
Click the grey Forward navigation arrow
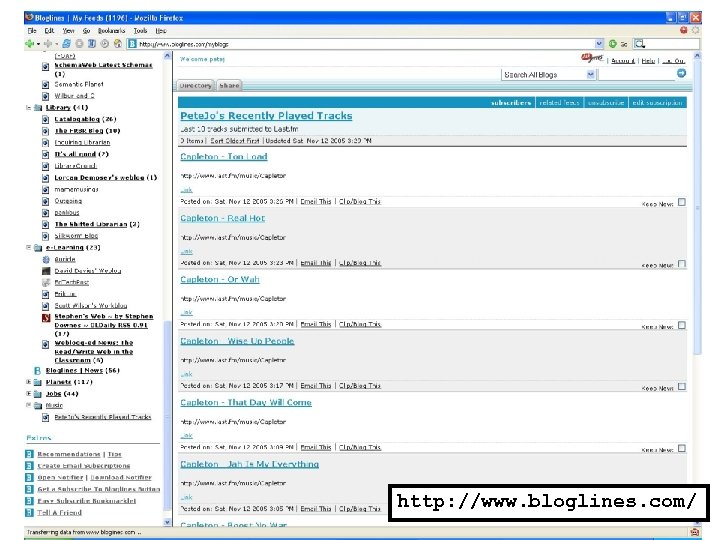(x=48, y=44)
